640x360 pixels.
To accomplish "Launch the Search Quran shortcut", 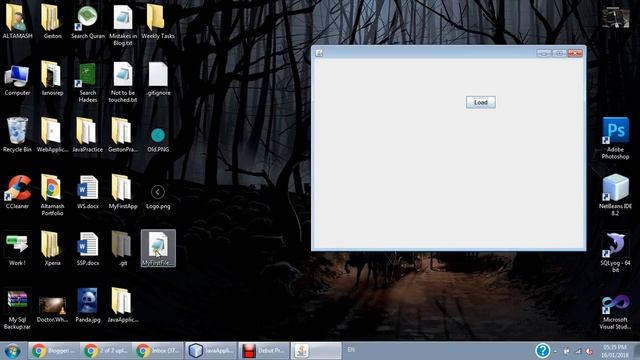I will pyautogui.click(x=88, y=22).
